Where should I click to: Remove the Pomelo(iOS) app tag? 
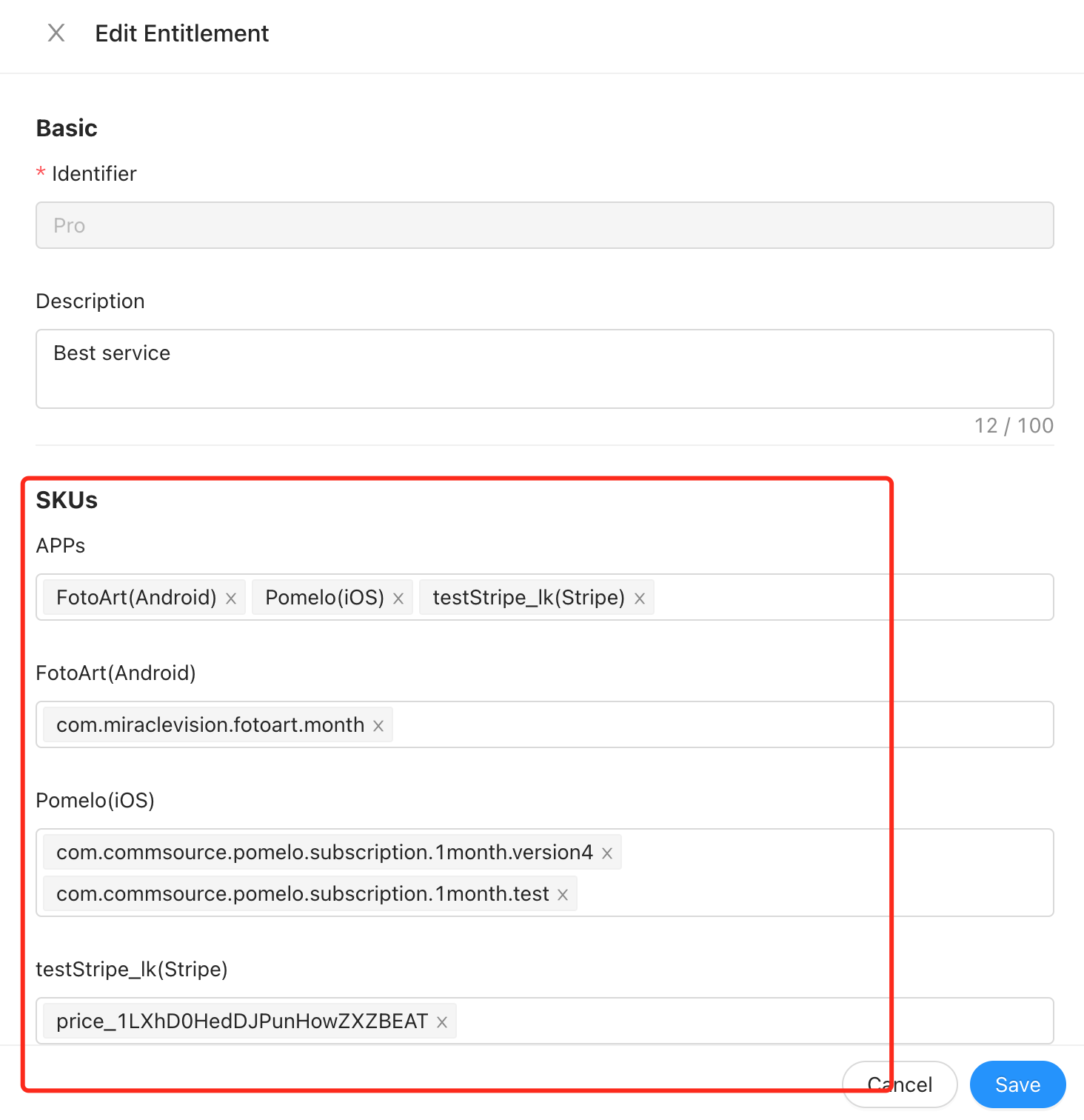398,599
